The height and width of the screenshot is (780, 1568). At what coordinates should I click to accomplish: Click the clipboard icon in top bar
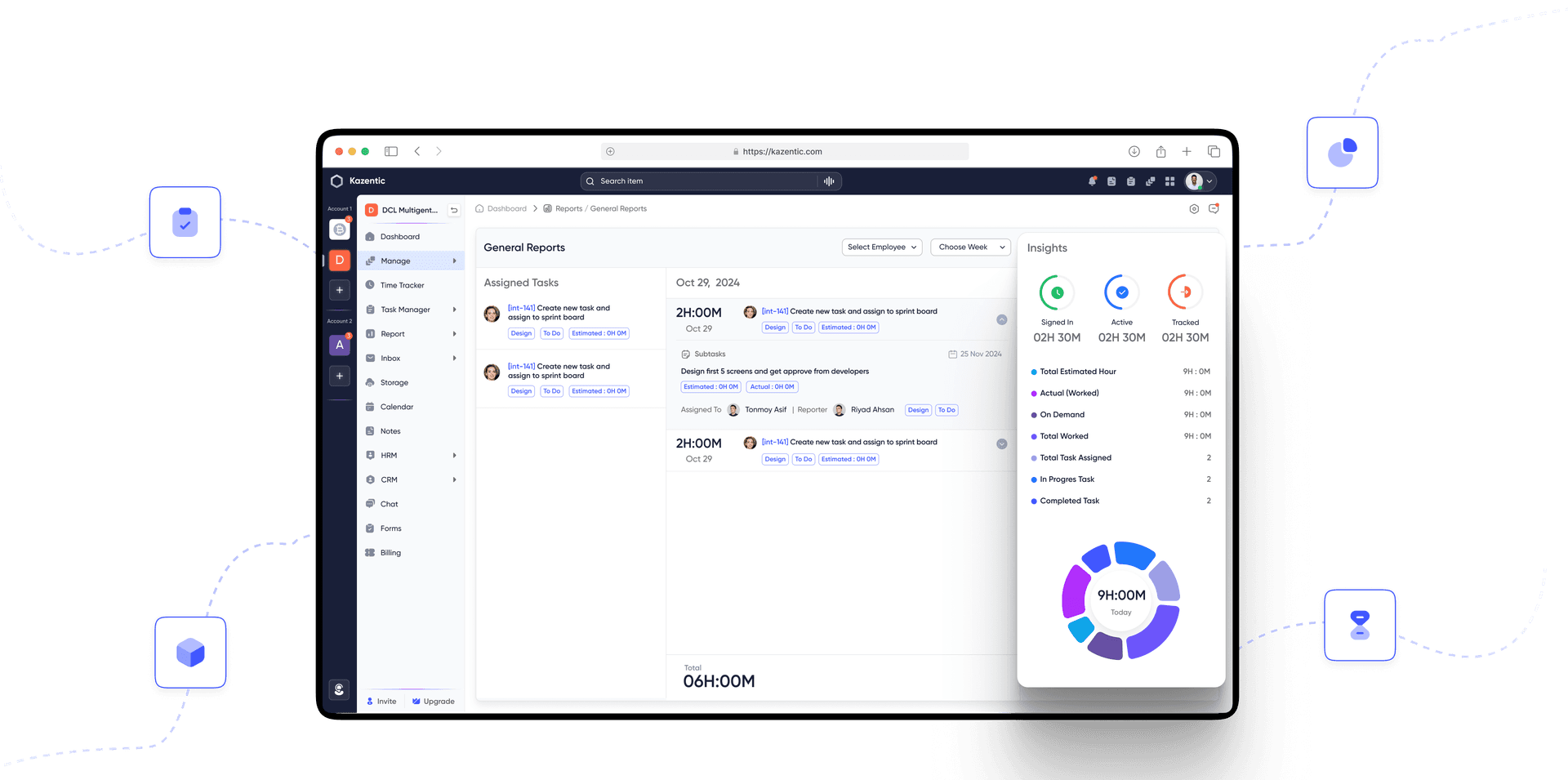[1131, 181]
